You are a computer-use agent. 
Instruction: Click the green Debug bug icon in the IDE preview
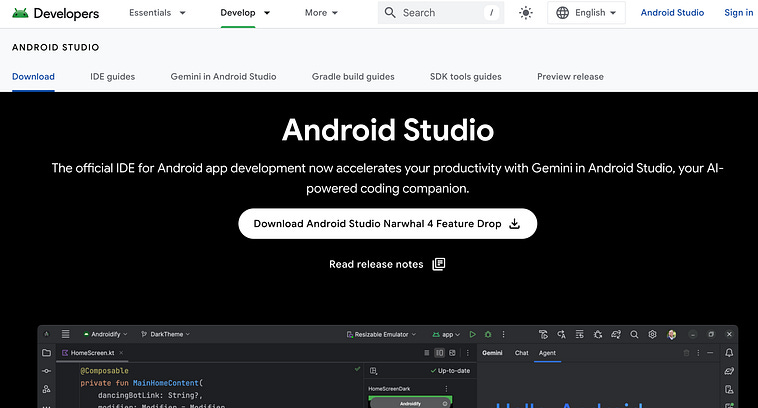[x=488, y=334]
